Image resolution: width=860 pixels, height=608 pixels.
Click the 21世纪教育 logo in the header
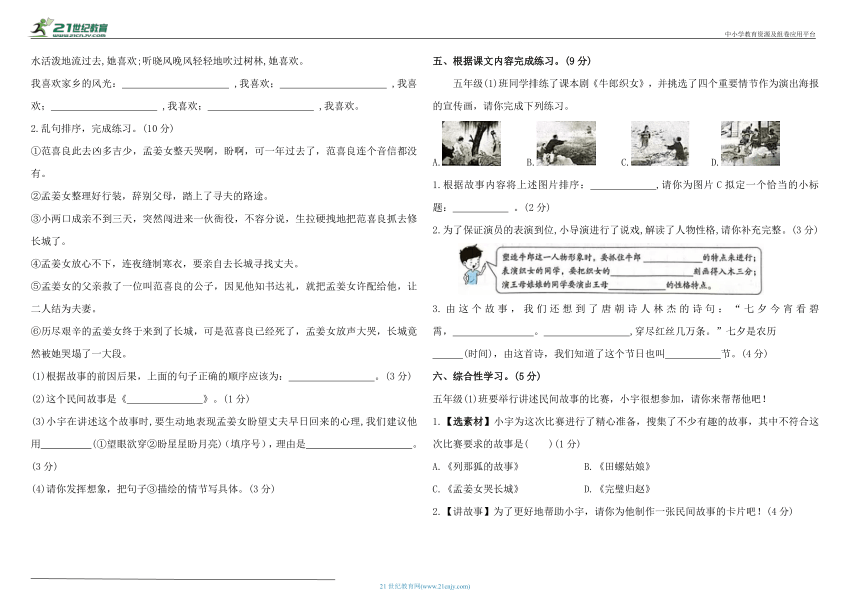click(x=69, y=27)
